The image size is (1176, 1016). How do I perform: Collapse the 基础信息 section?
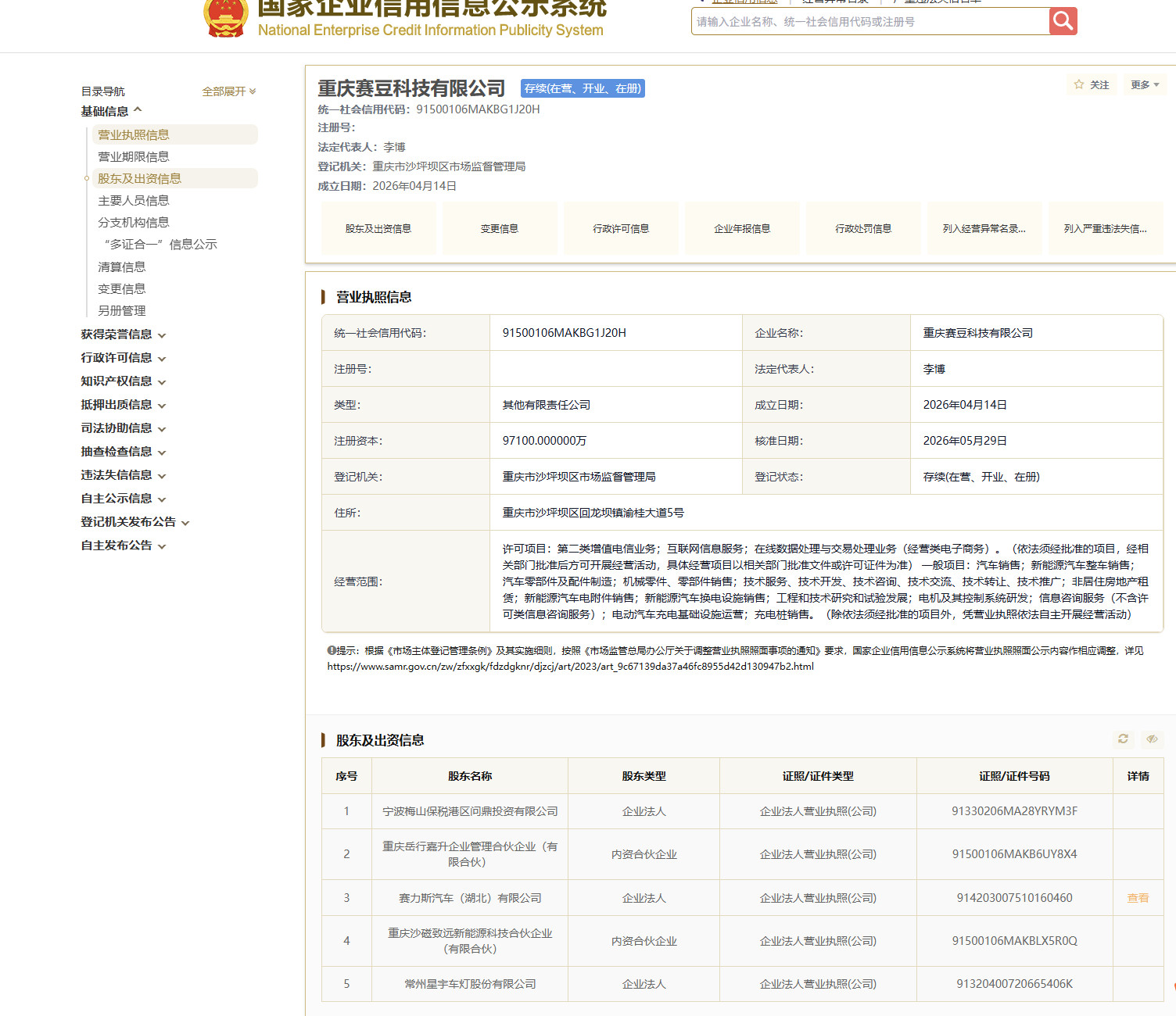click(x=111, y=111)
